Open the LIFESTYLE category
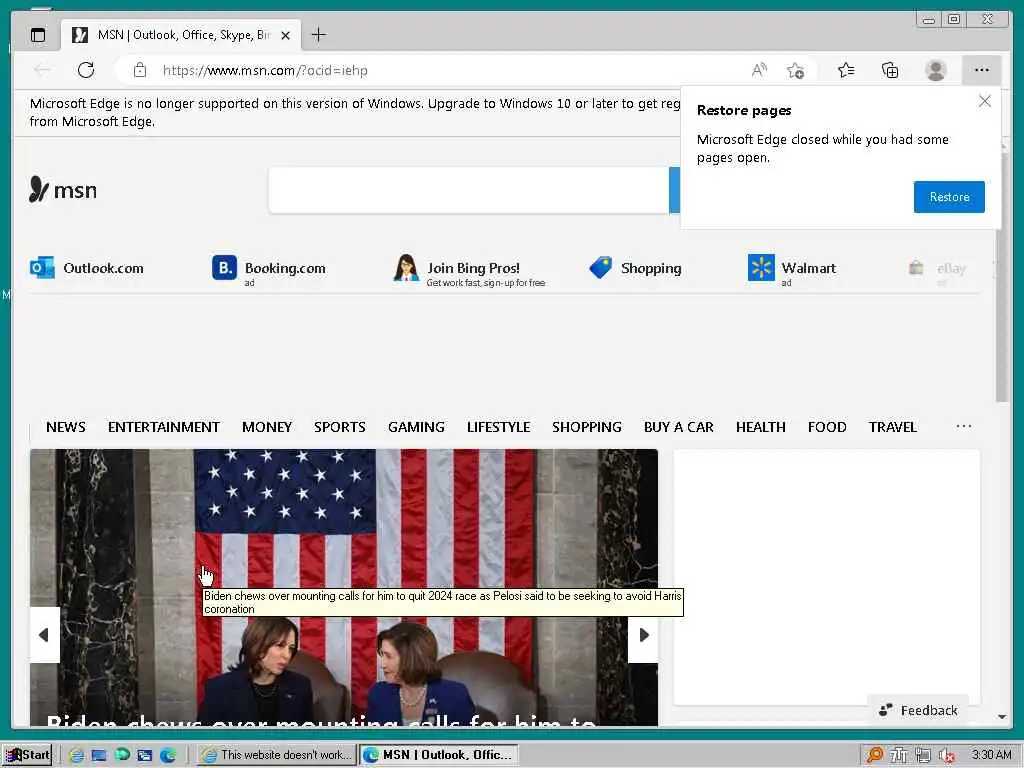Screen dimensions: 1024x768 (498, 426)
